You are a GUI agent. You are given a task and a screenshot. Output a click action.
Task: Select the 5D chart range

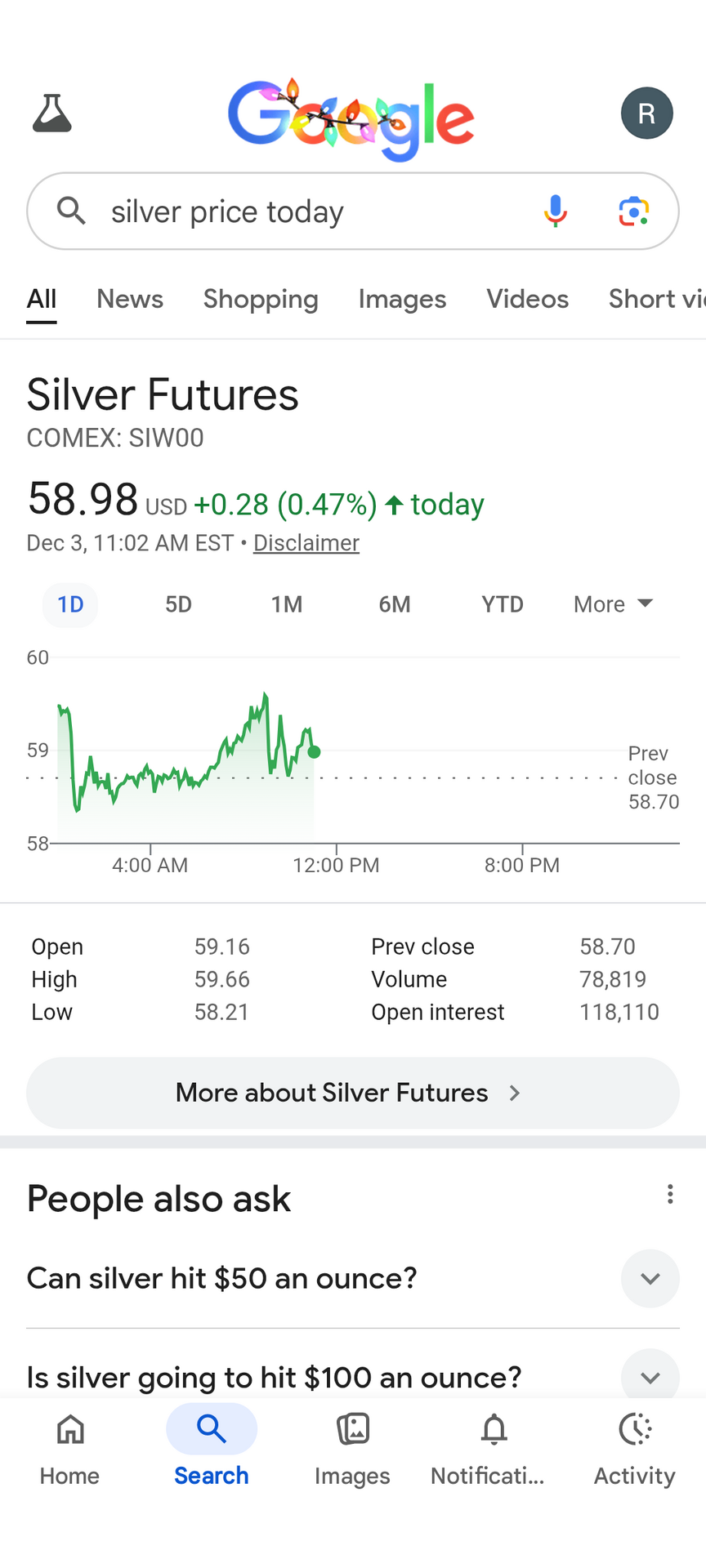[x=178, y=604]
